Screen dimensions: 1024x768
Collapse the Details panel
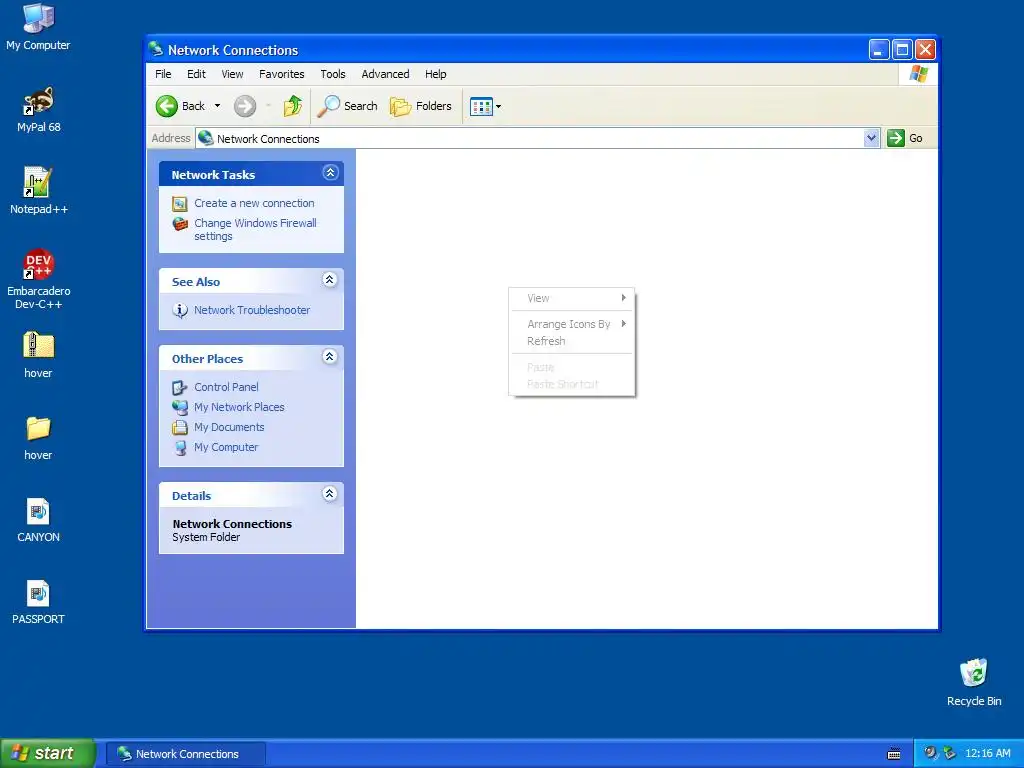click(330, 494)
